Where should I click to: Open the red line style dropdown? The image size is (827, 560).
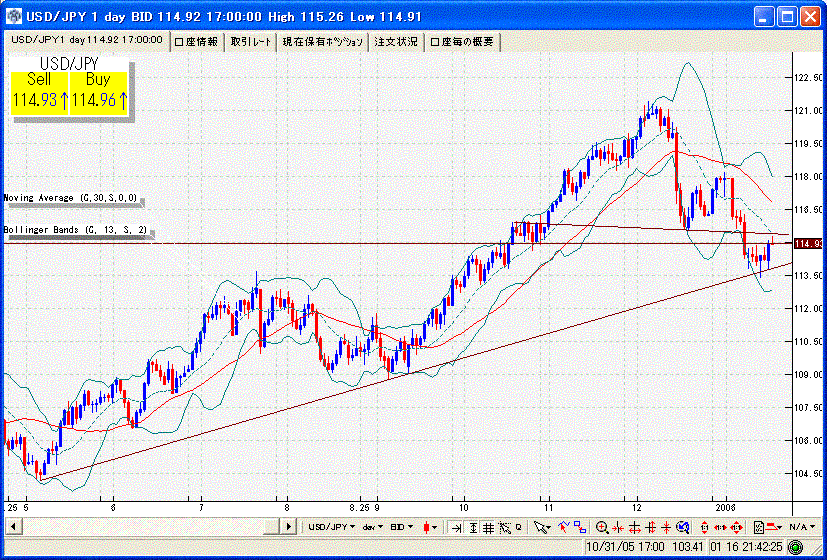[773, 527]
